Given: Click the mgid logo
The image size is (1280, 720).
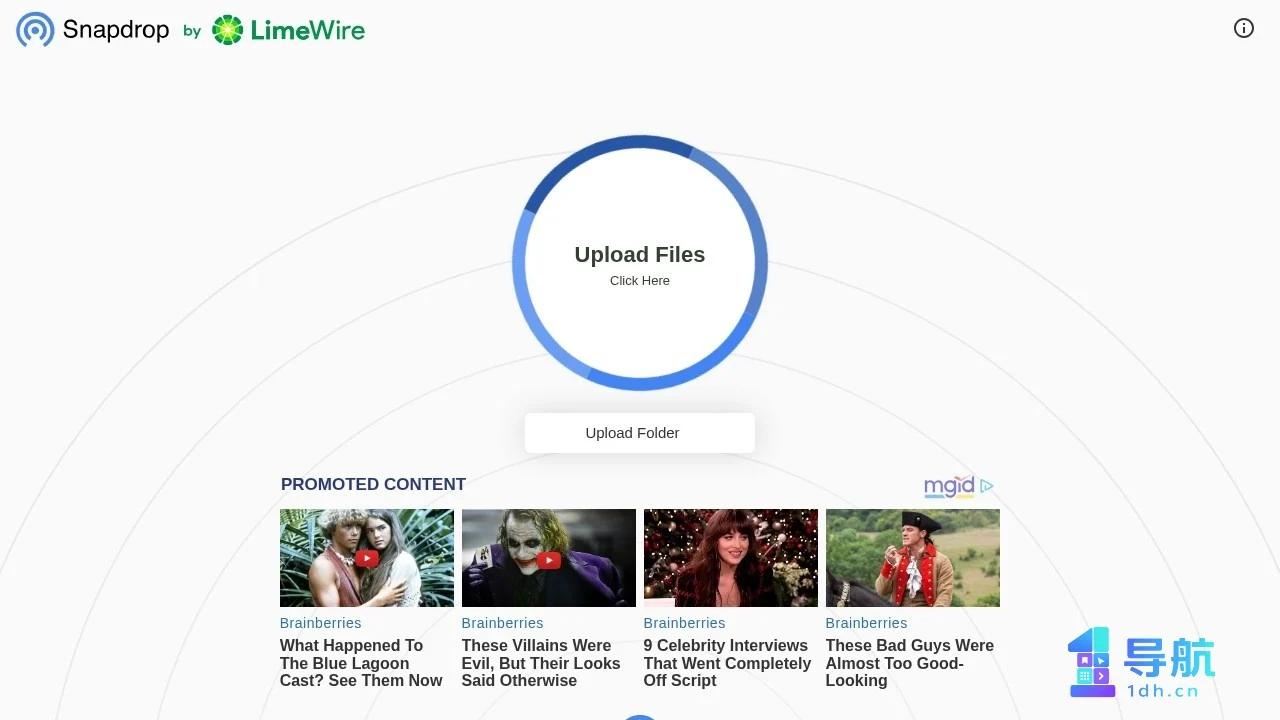Looking at the screenshot, I should click(949, 487).
